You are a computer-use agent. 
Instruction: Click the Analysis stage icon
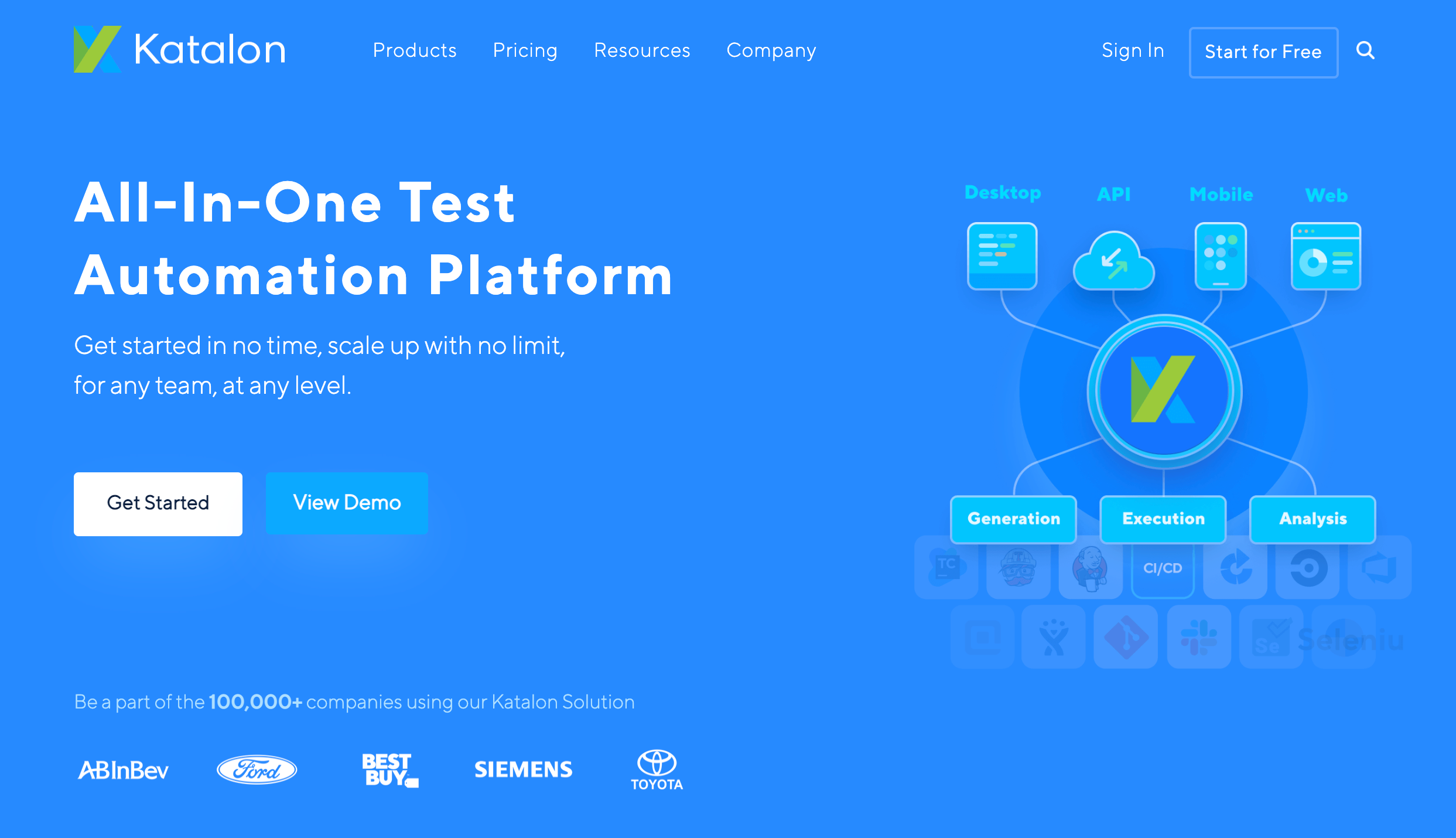(1312, 518)
